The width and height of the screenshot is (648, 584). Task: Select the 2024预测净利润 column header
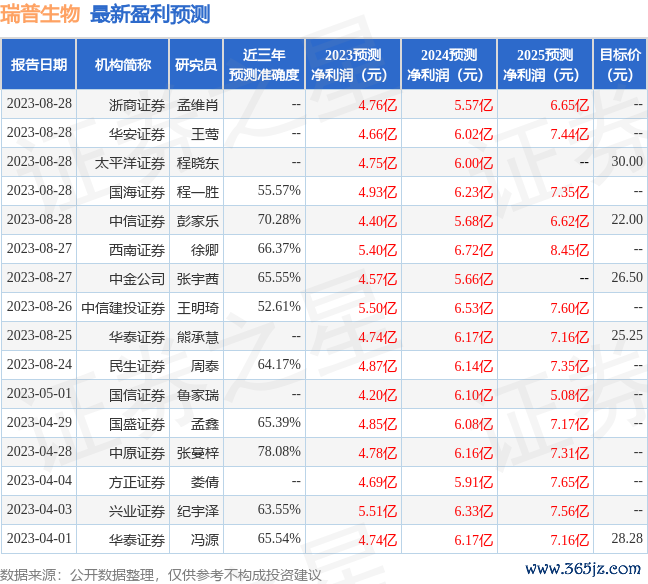click(449, 64)
